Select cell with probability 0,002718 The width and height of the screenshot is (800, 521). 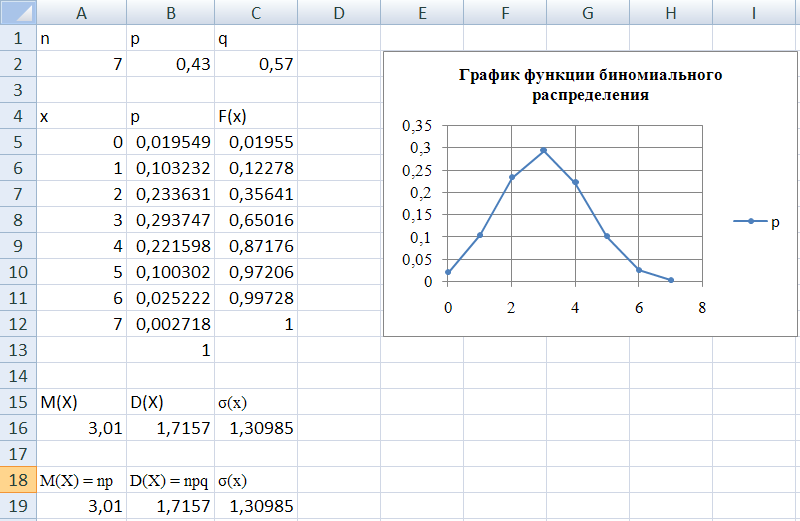click(170, 324)
